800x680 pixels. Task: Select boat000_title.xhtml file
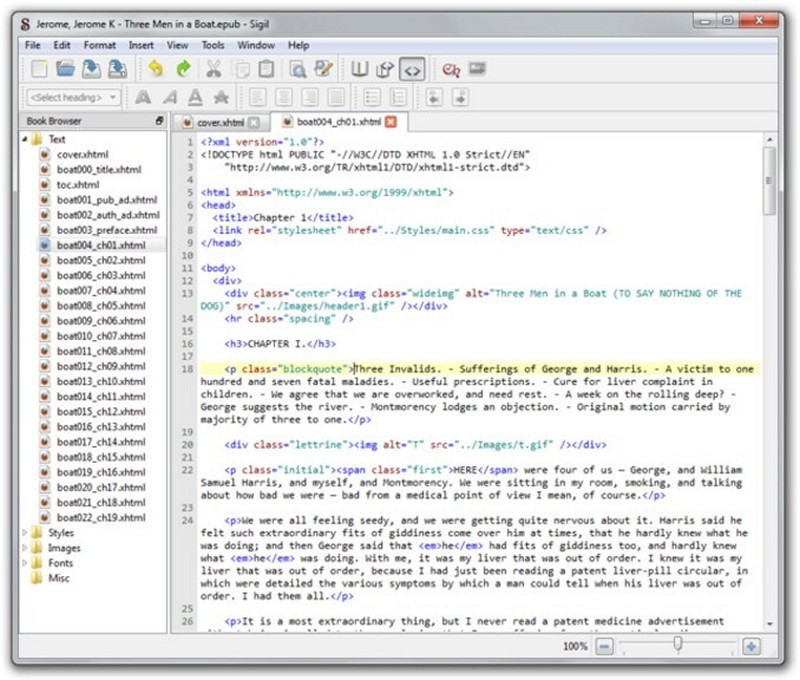pyautogui.click(x=99, y=169)
